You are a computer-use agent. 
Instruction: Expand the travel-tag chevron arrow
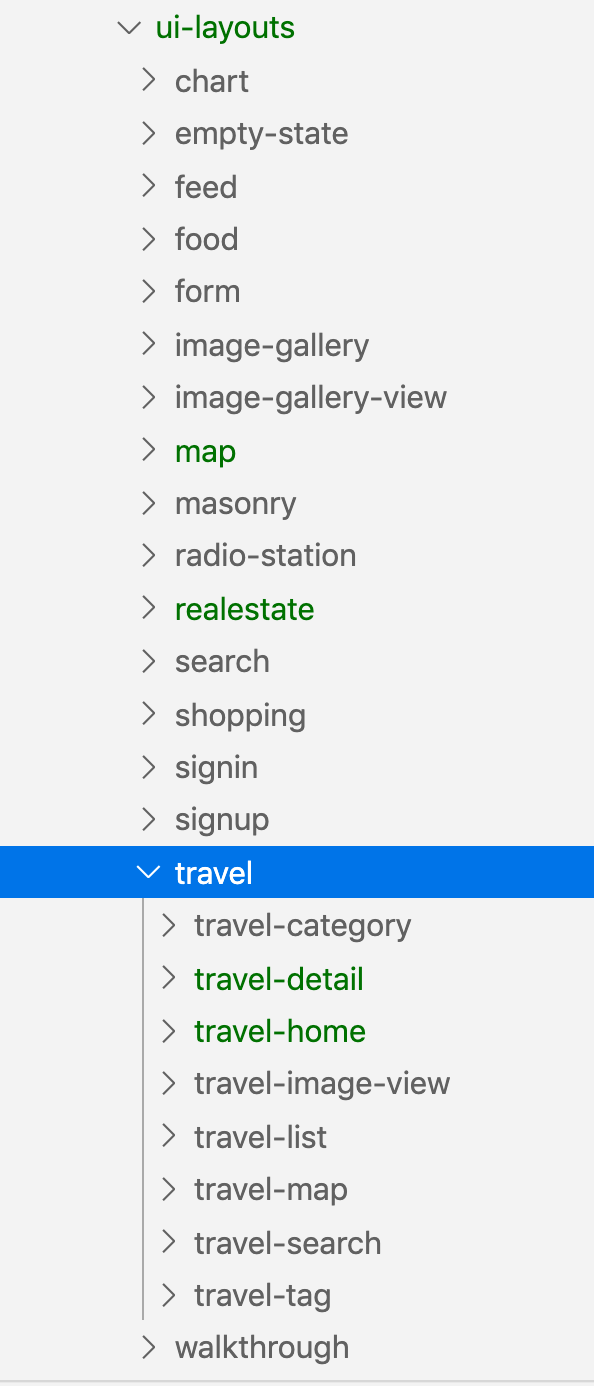tap(168, 1295)
